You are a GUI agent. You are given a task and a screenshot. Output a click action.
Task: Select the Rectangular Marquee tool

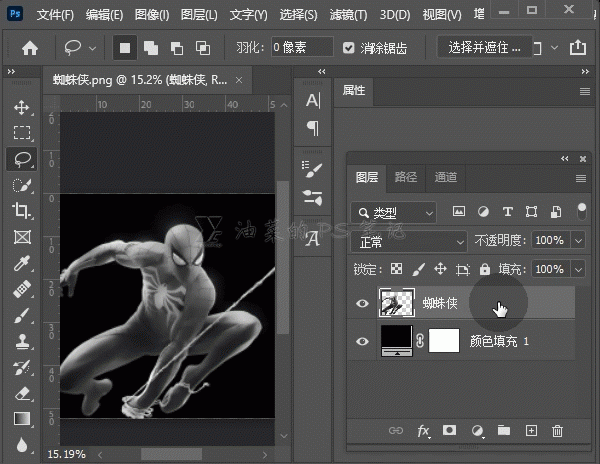[x=22, y=133]
